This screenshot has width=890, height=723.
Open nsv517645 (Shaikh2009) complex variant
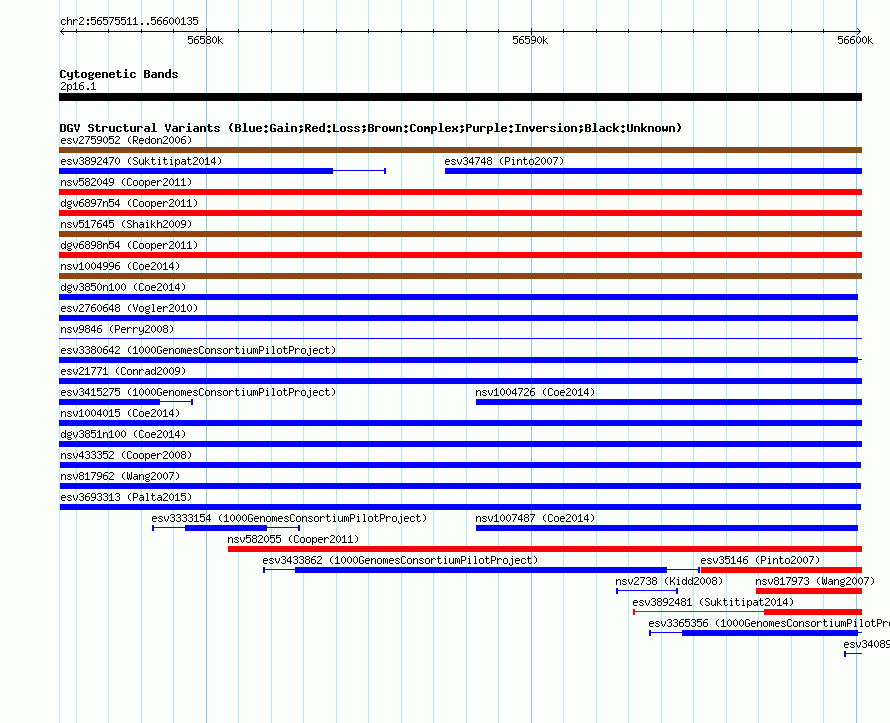pyautogui.click(x=460, y=234)
